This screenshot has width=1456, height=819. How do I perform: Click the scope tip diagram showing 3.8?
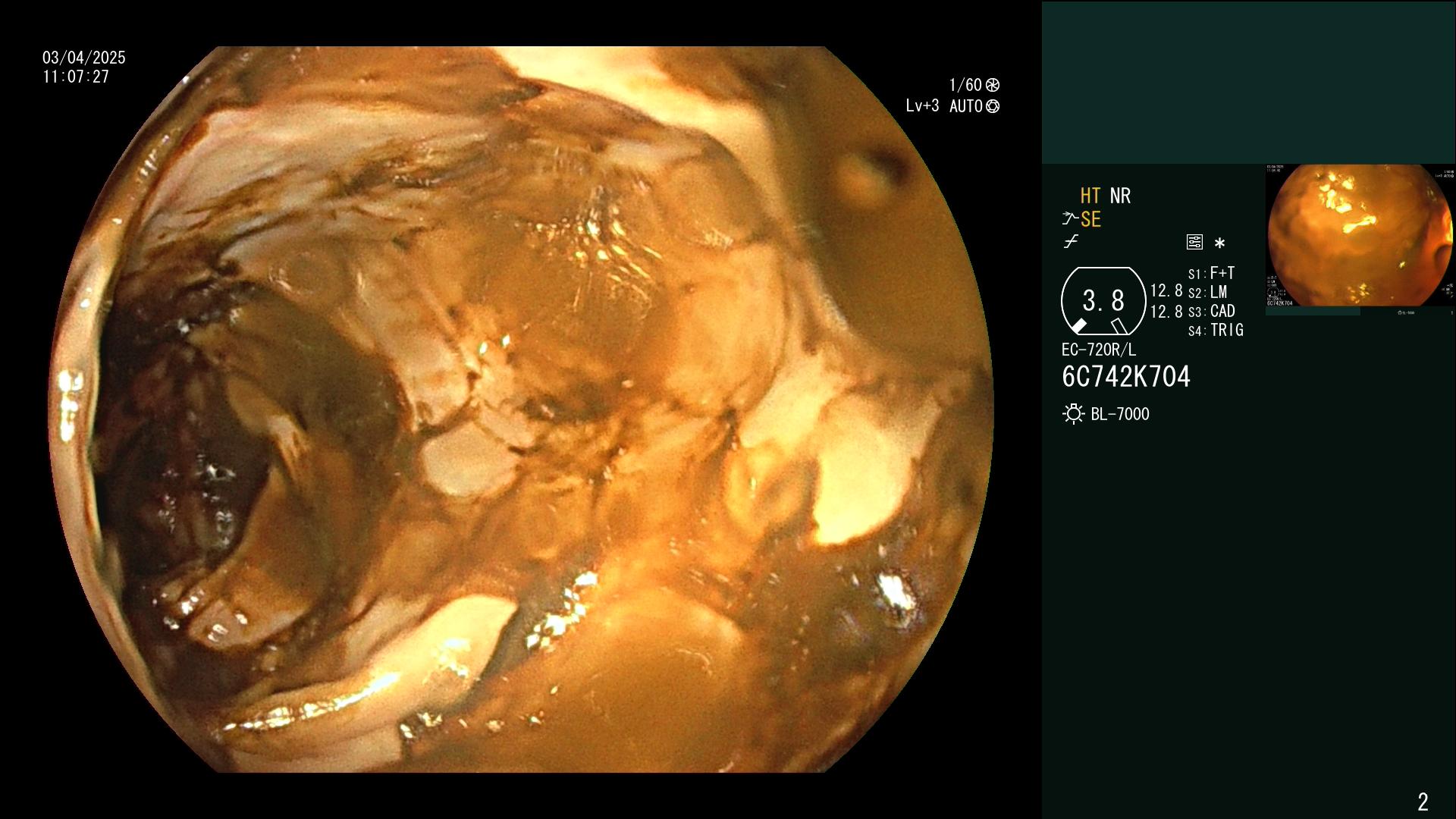(1103, 301)
